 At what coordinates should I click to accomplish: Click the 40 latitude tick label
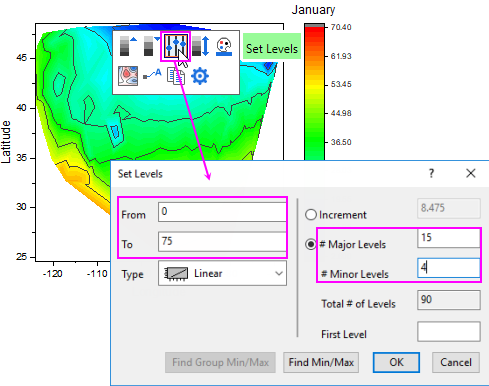pos(21,108)
